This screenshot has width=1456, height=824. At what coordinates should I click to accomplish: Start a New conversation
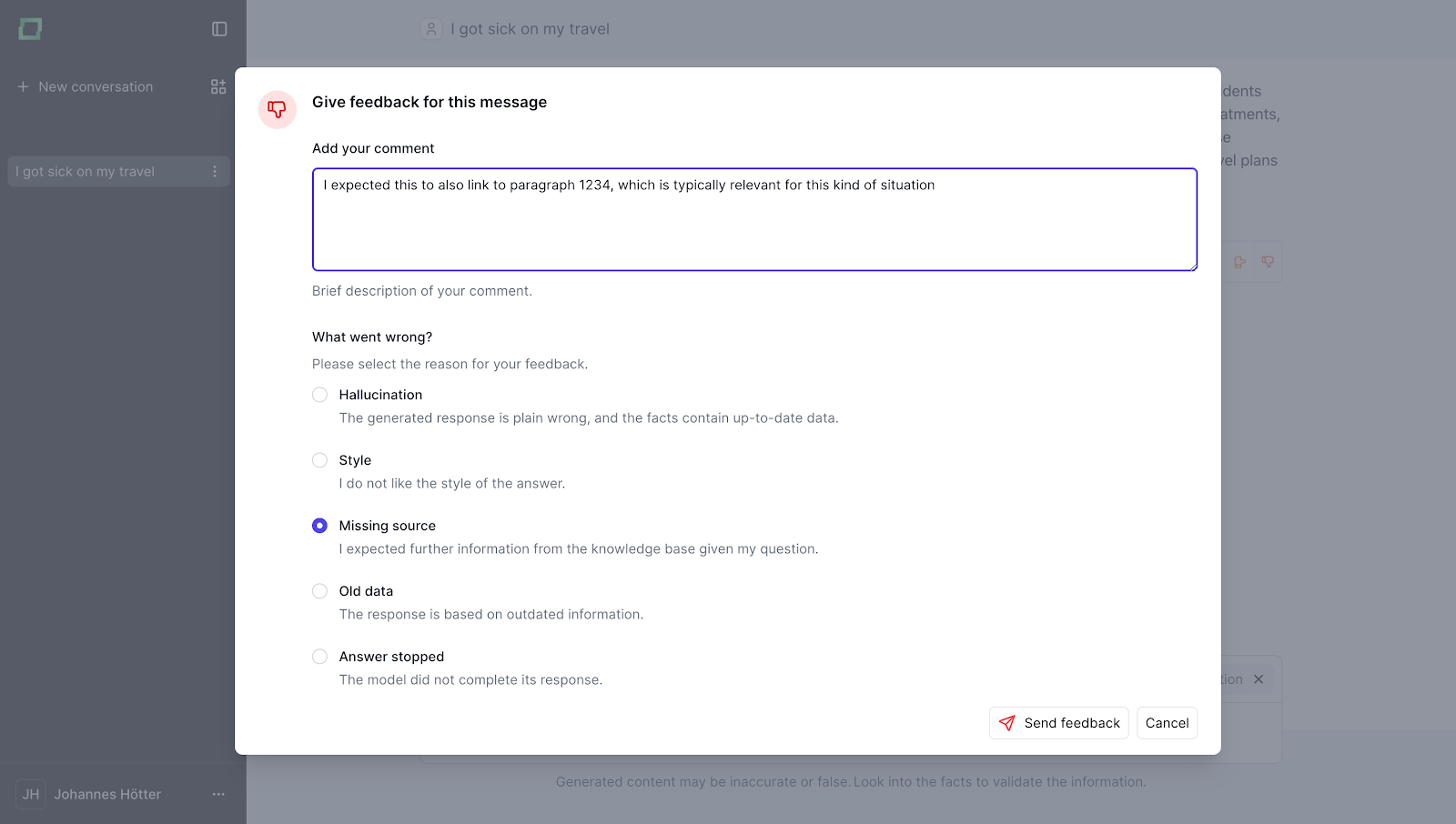point(96,87)
